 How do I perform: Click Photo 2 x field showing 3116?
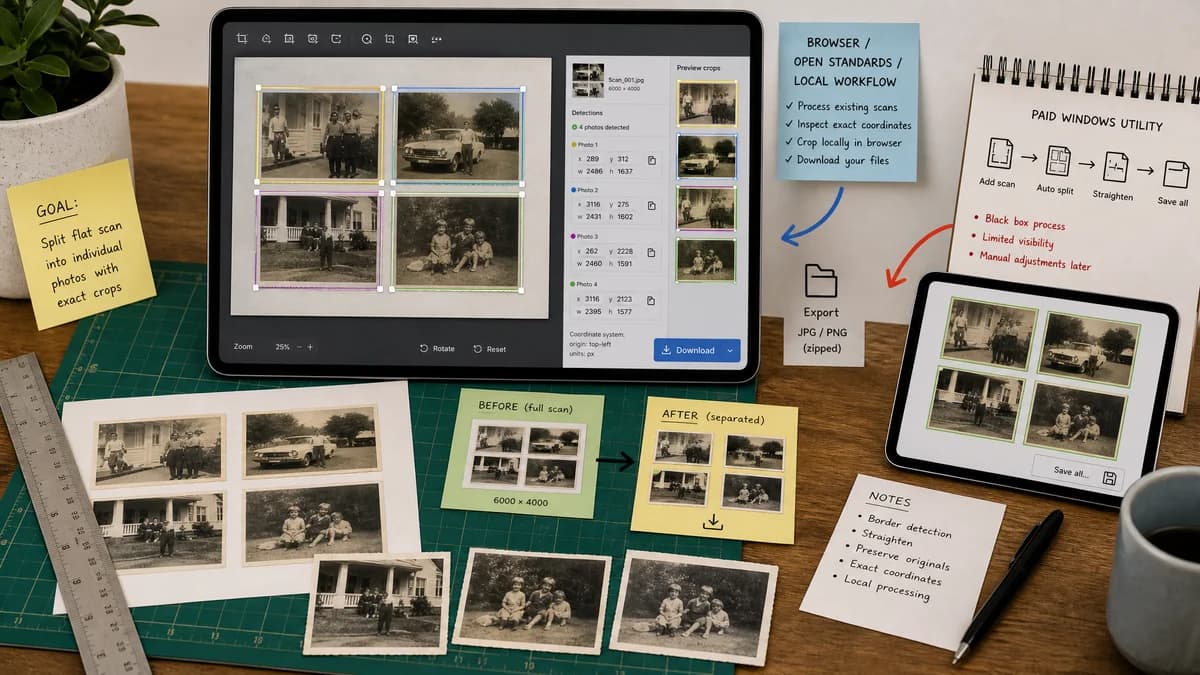point(589,203)
